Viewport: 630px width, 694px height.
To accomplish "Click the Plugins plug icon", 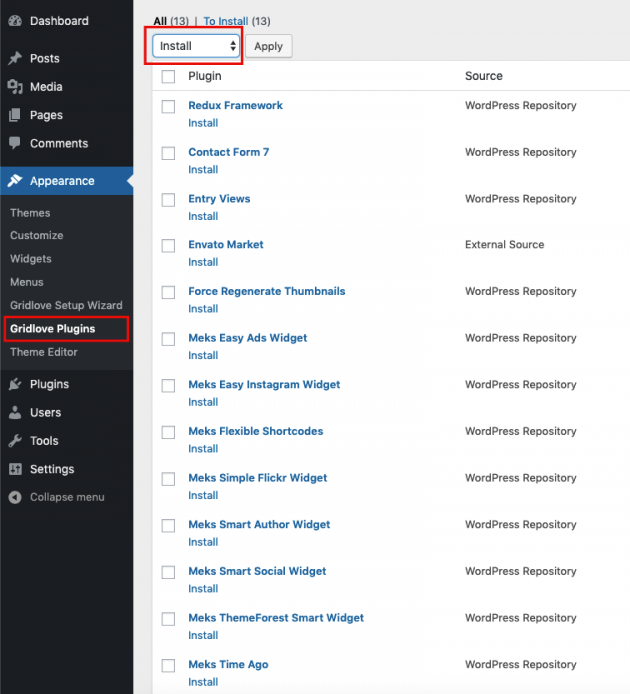I will coord(15,384).
